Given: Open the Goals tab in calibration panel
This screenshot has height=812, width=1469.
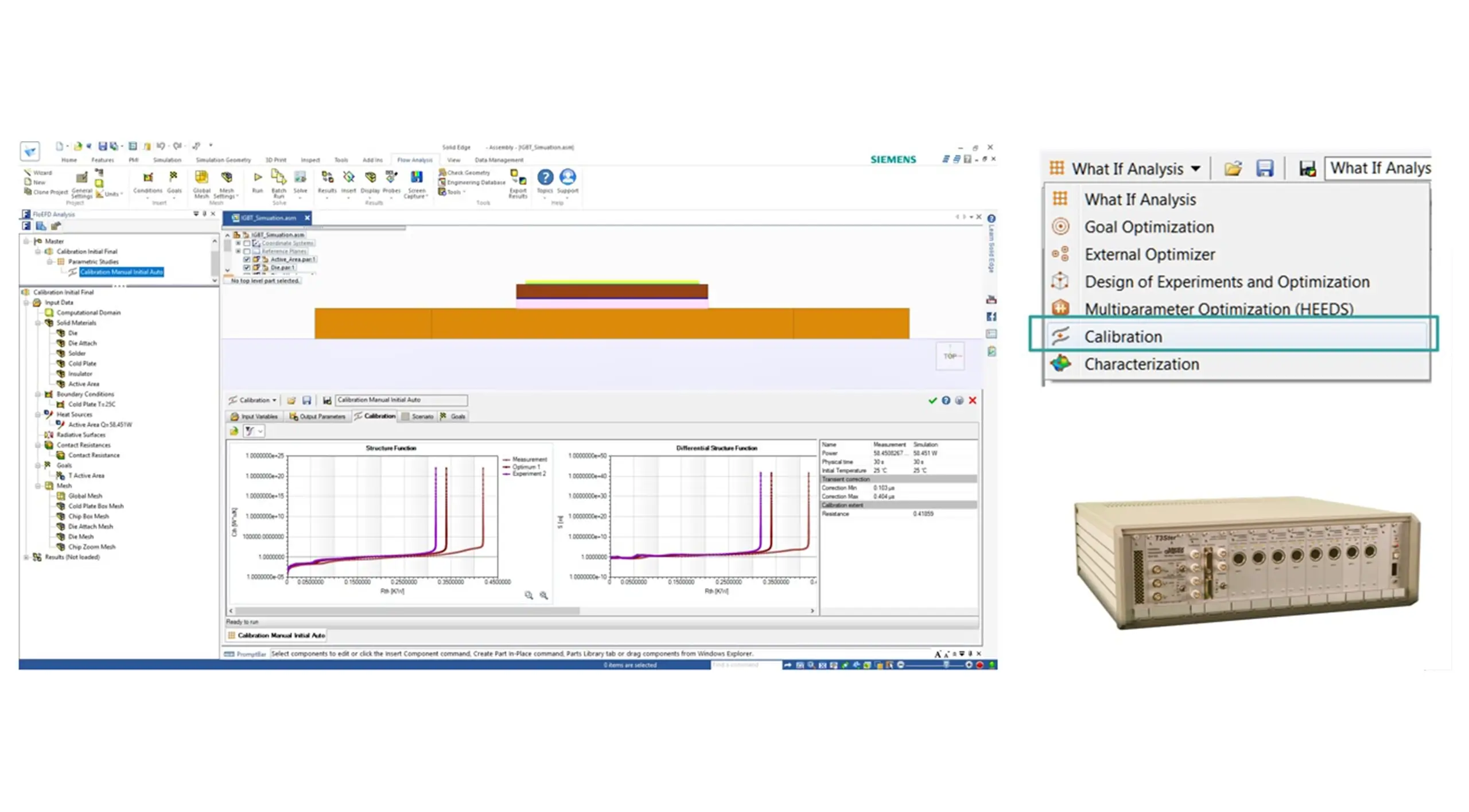Looking at the screenshot, I should (x=453, y=417).
